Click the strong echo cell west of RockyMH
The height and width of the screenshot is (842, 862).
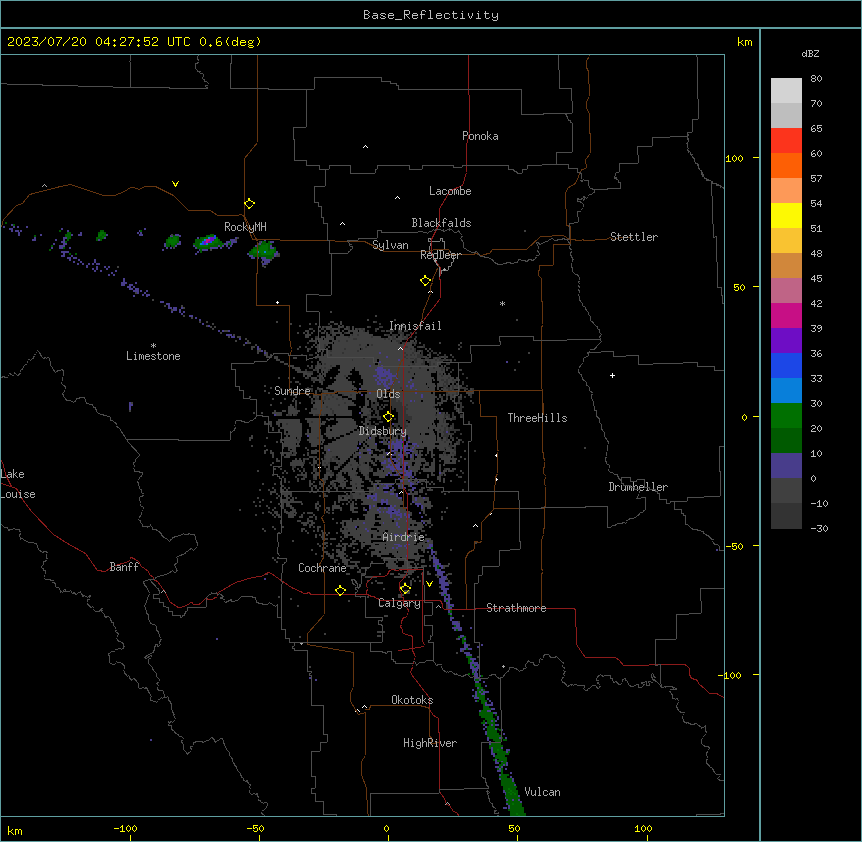pos(208,242)
